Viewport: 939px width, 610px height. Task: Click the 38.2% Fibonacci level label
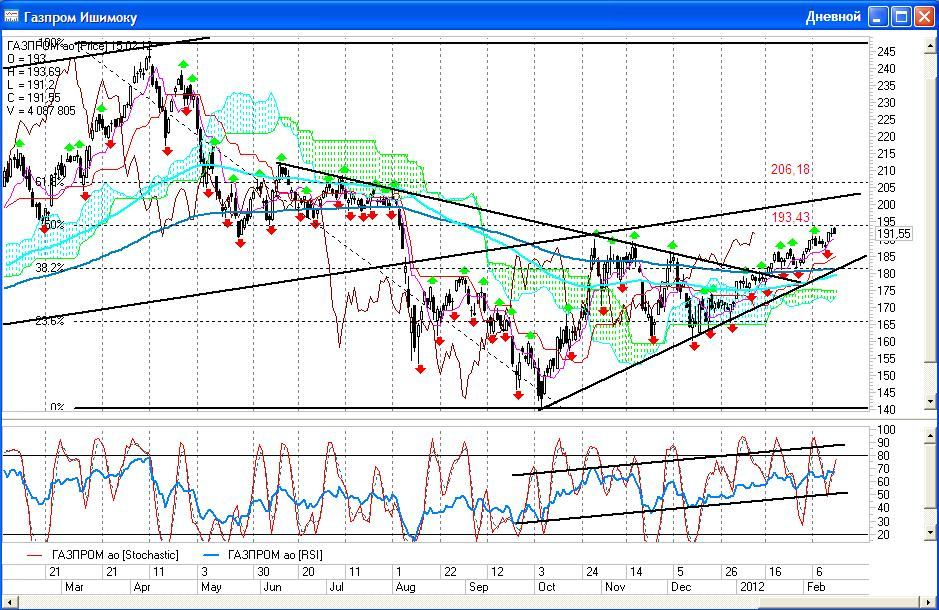pos(50,268)
